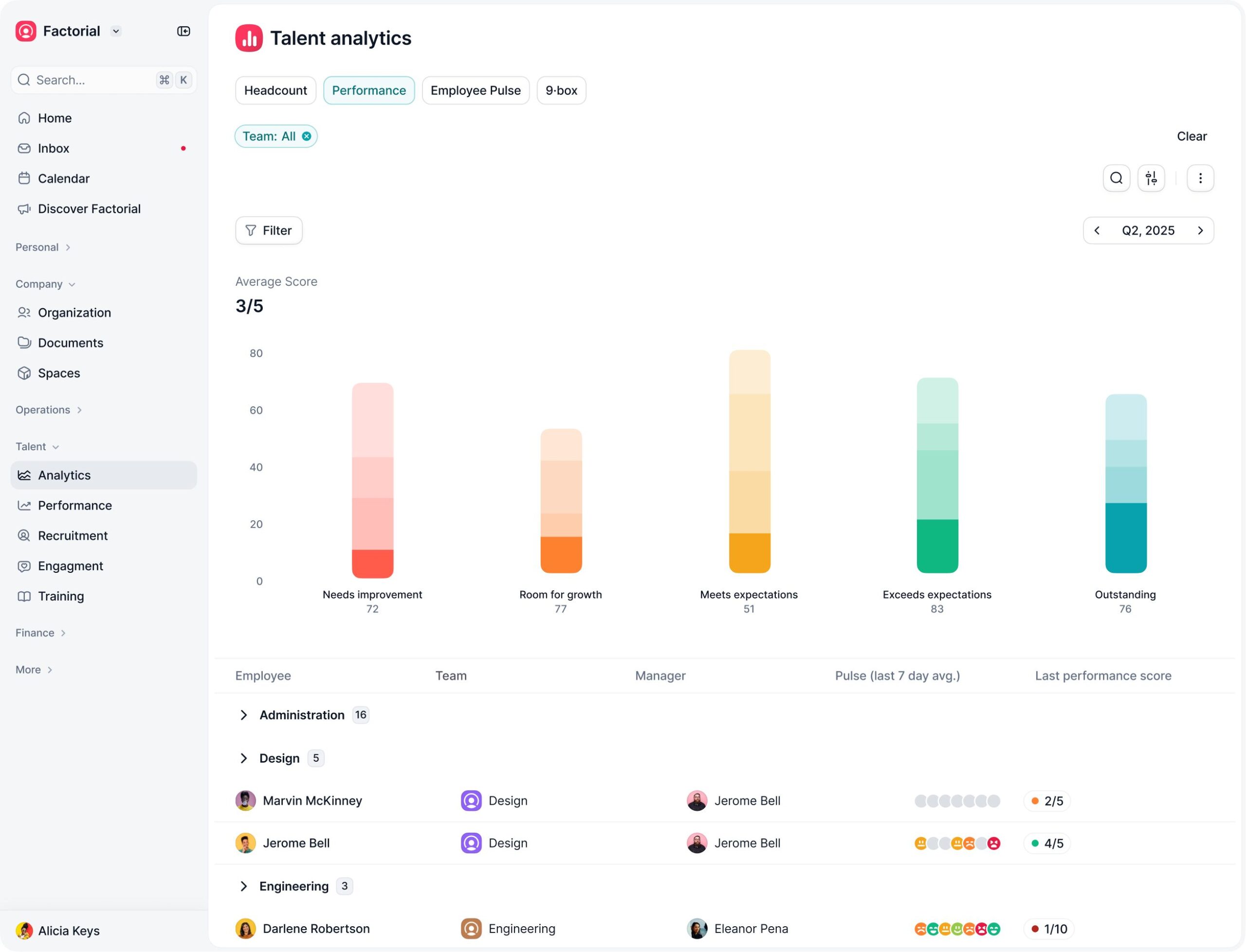Click Pulse (last 7 day avg.) header
Screen dimensions: 1246x952
coord(897,676)
